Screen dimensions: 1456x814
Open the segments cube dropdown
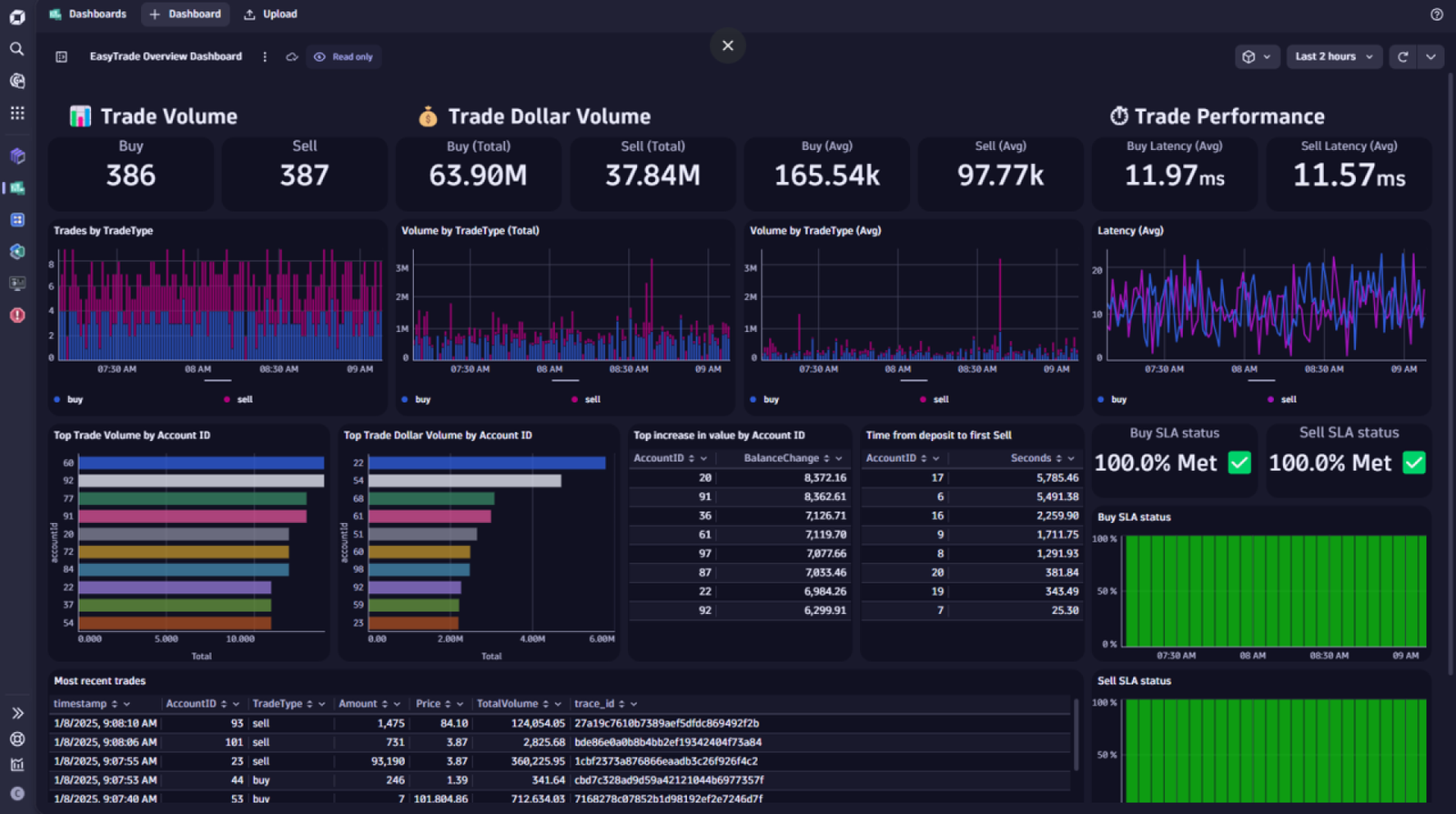1257,56
